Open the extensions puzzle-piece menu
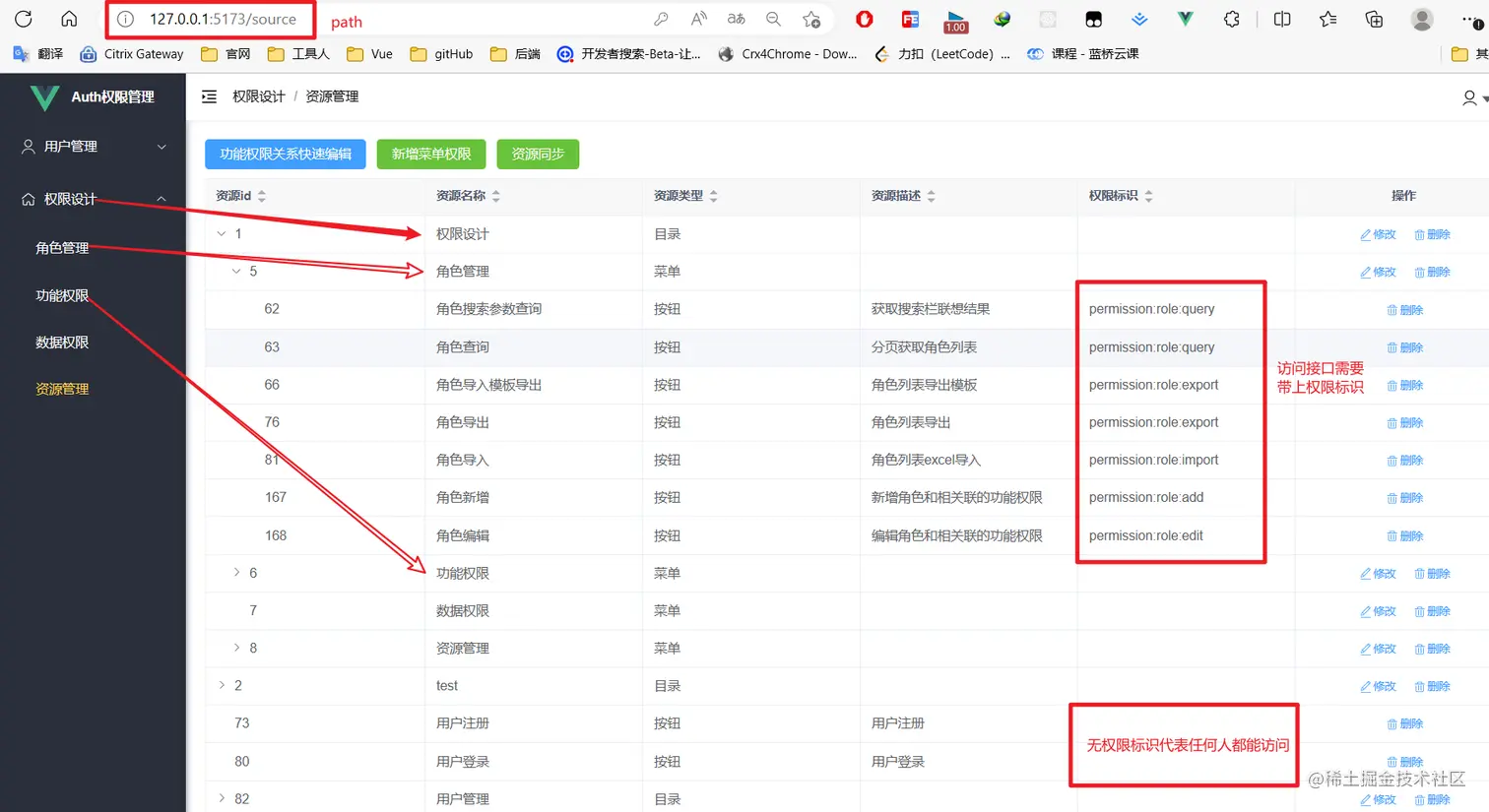This screenshot has width=1489, height=812. 1231,19
